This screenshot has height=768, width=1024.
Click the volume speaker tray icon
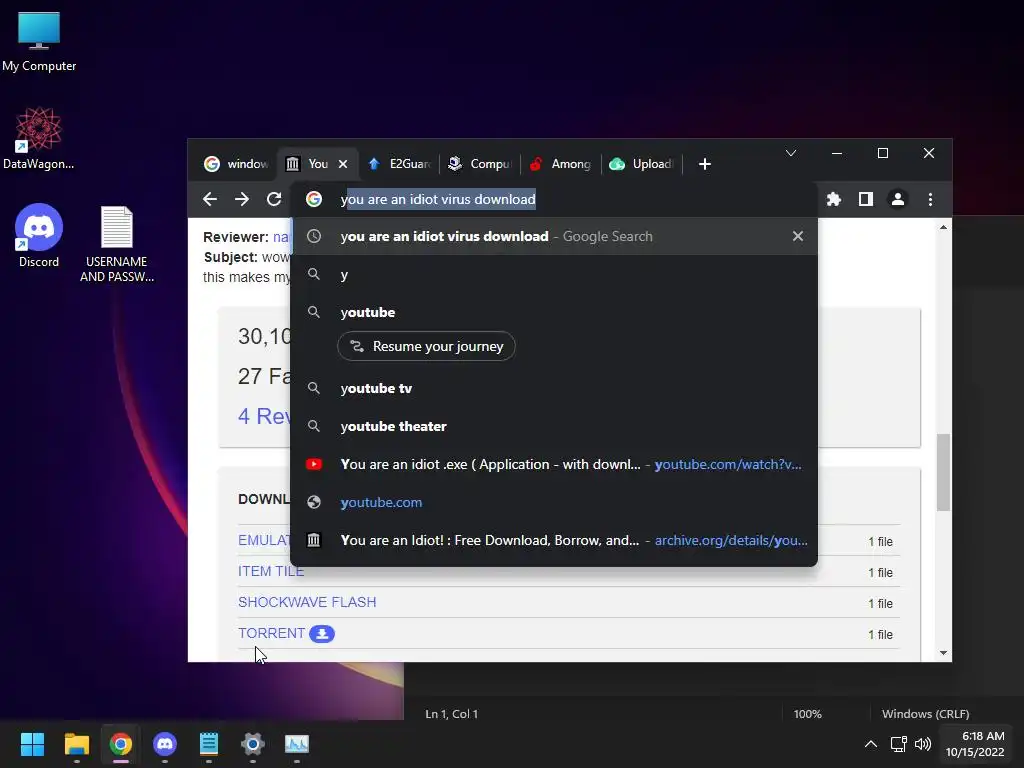point(923,744)
